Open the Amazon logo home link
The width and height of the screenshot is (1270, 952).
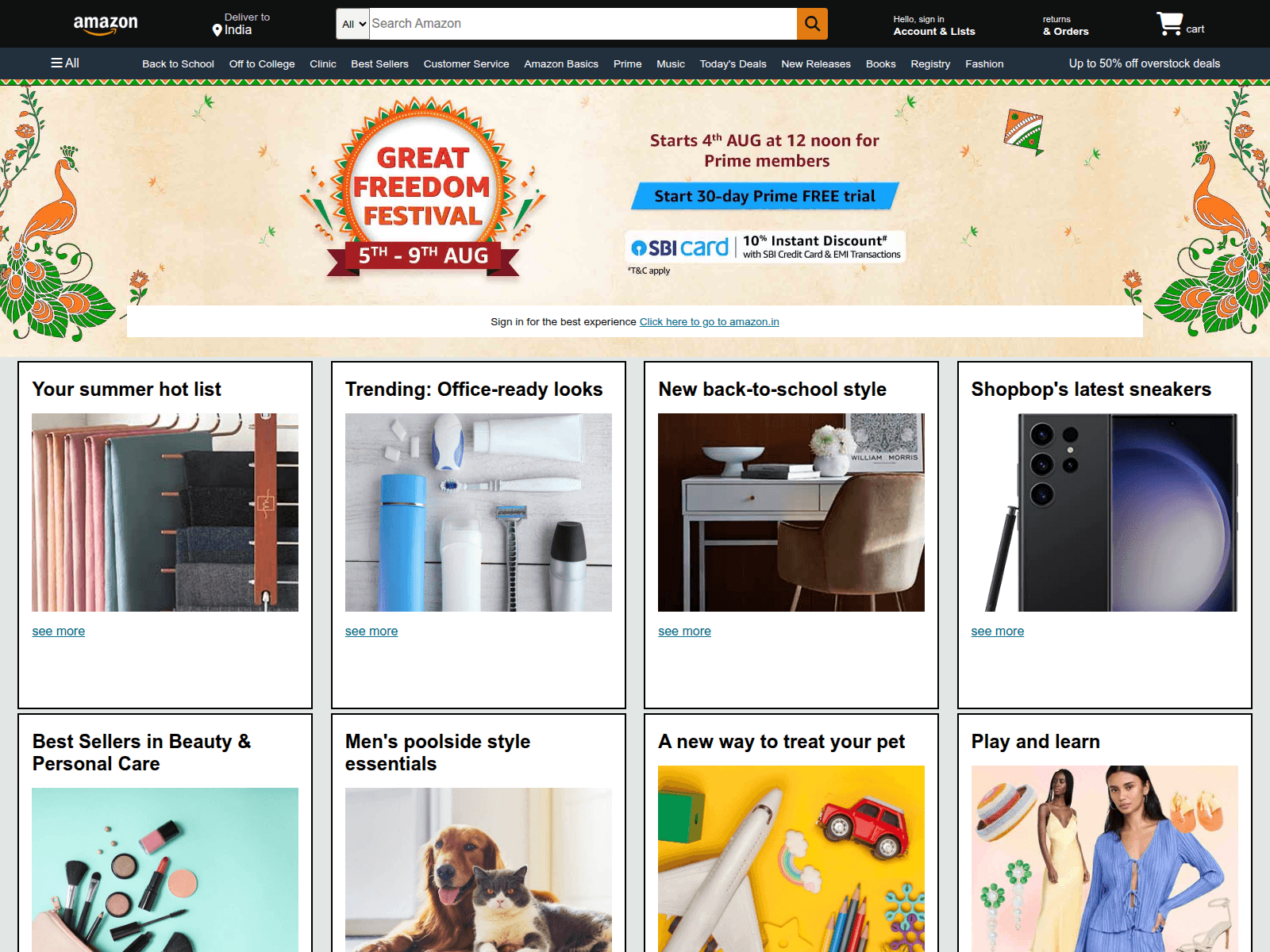(x=106, y=24)
